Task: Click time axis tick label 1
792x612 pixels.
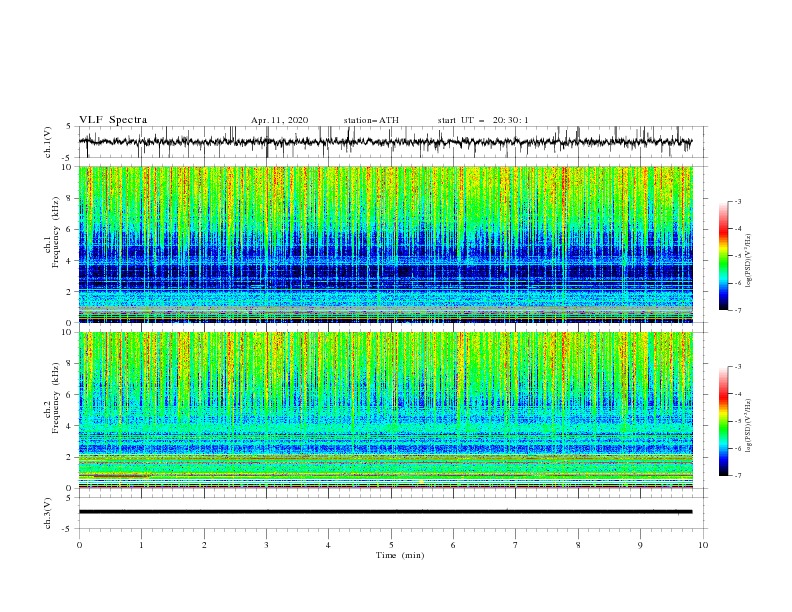Action: 141,545
